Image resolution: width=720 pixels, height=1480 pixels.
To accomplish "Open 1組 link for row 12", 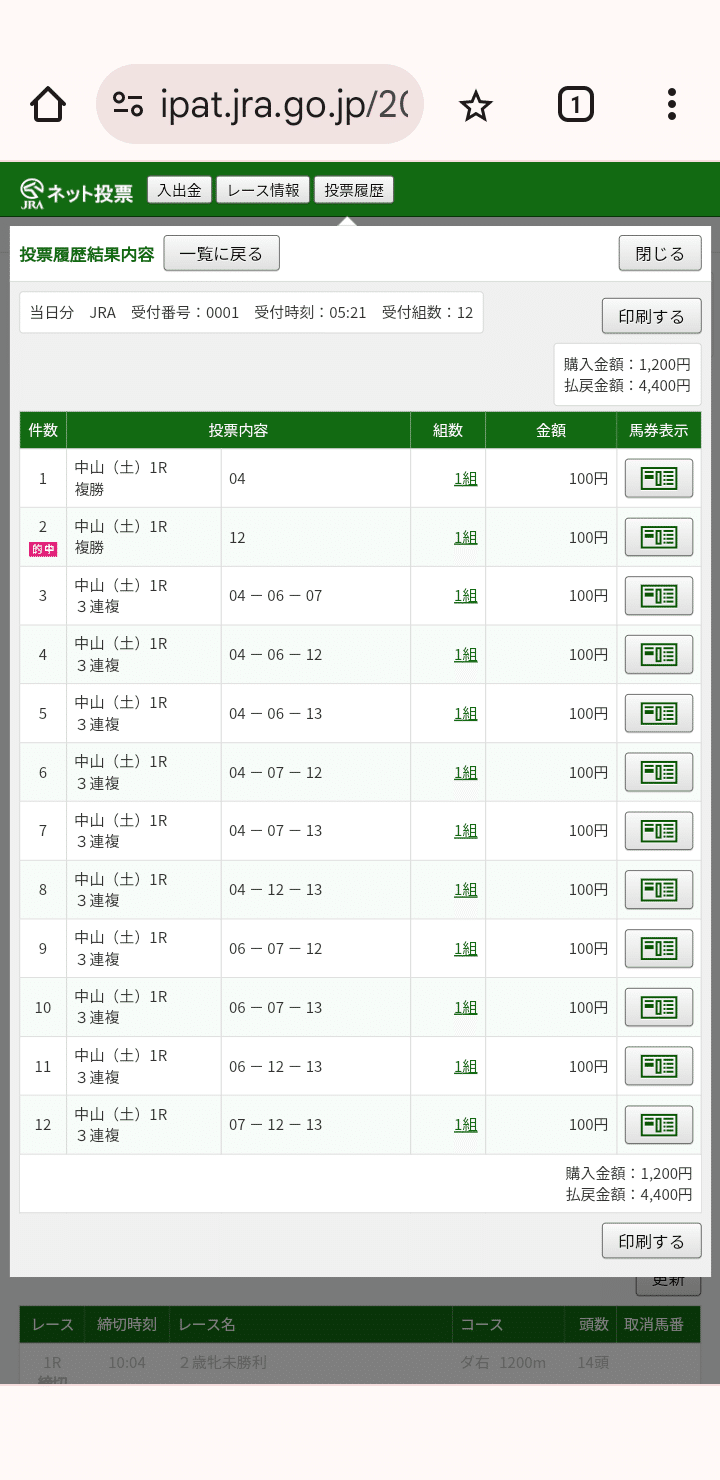I will coord(465,1125).
